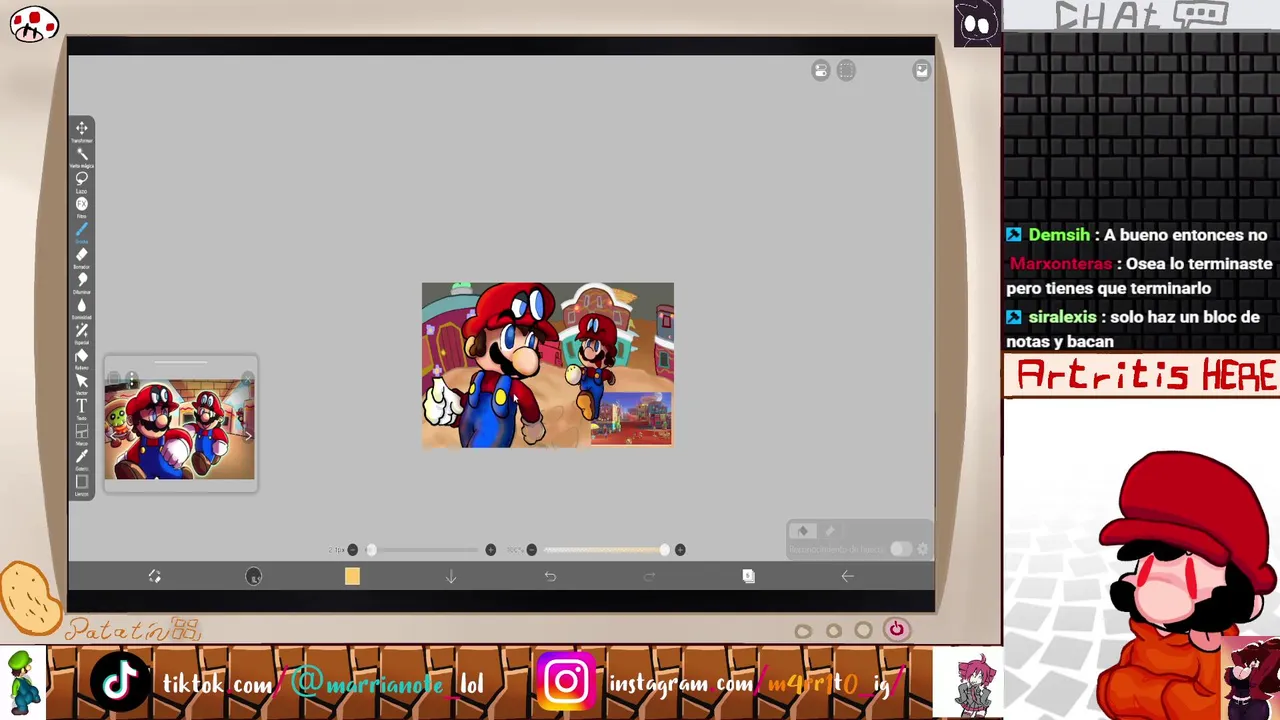This screenshot has width=1280, height=720.
Task: Click the tiktok.com/@marrianote_lol link text
Action: pyautogui.click(x=323, y=685)
